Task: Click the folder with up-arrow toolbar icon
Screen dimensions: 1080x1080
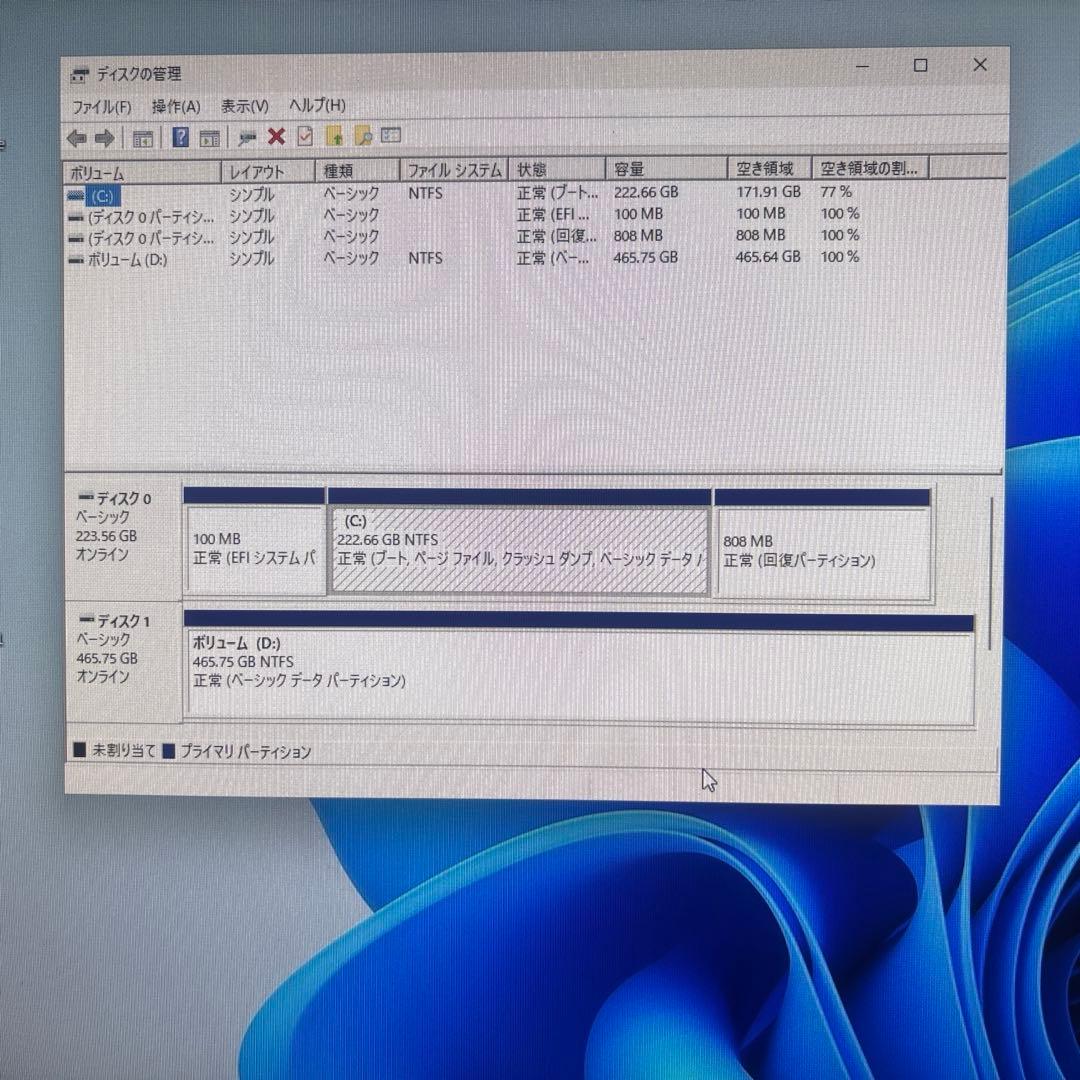Action: tap(335, 136)
